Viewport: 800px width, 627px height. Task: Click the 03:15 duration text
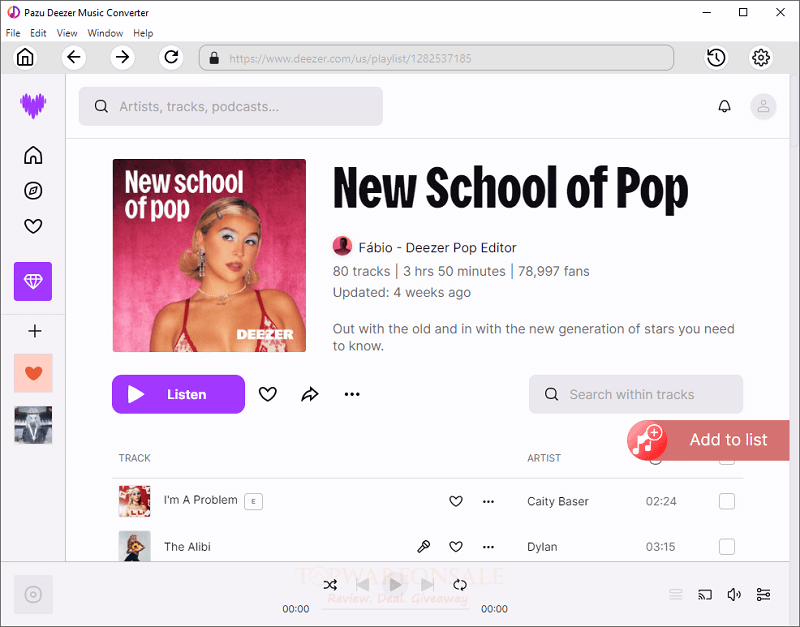pos(660,547)
